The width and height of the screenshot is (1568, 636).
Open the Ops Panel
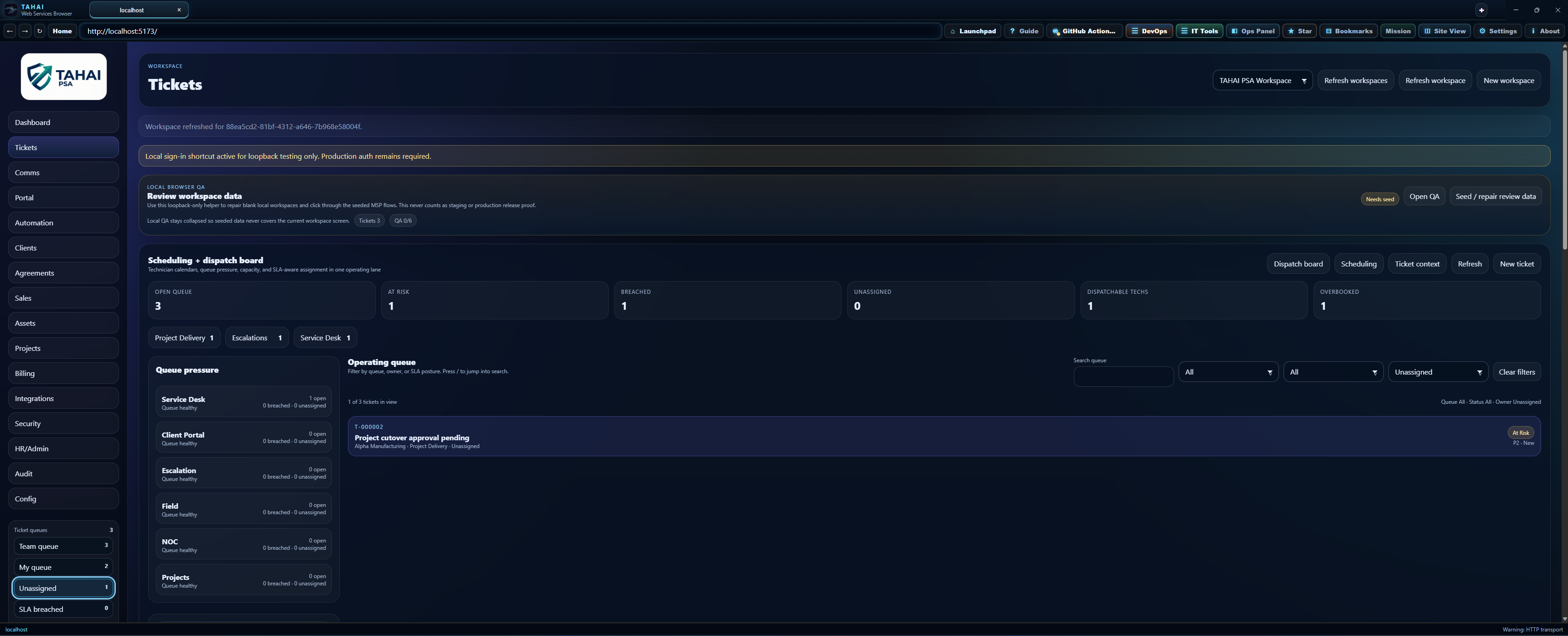tap(1252, 31)
